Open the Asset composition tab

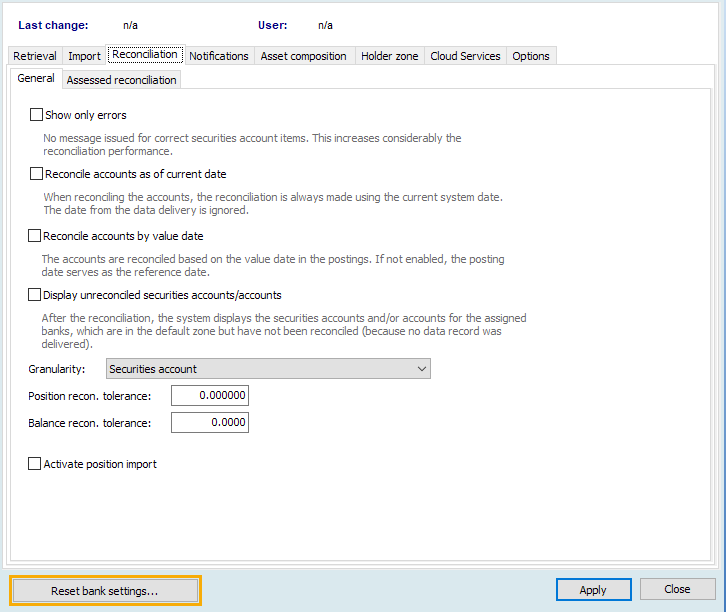point(303,56)
